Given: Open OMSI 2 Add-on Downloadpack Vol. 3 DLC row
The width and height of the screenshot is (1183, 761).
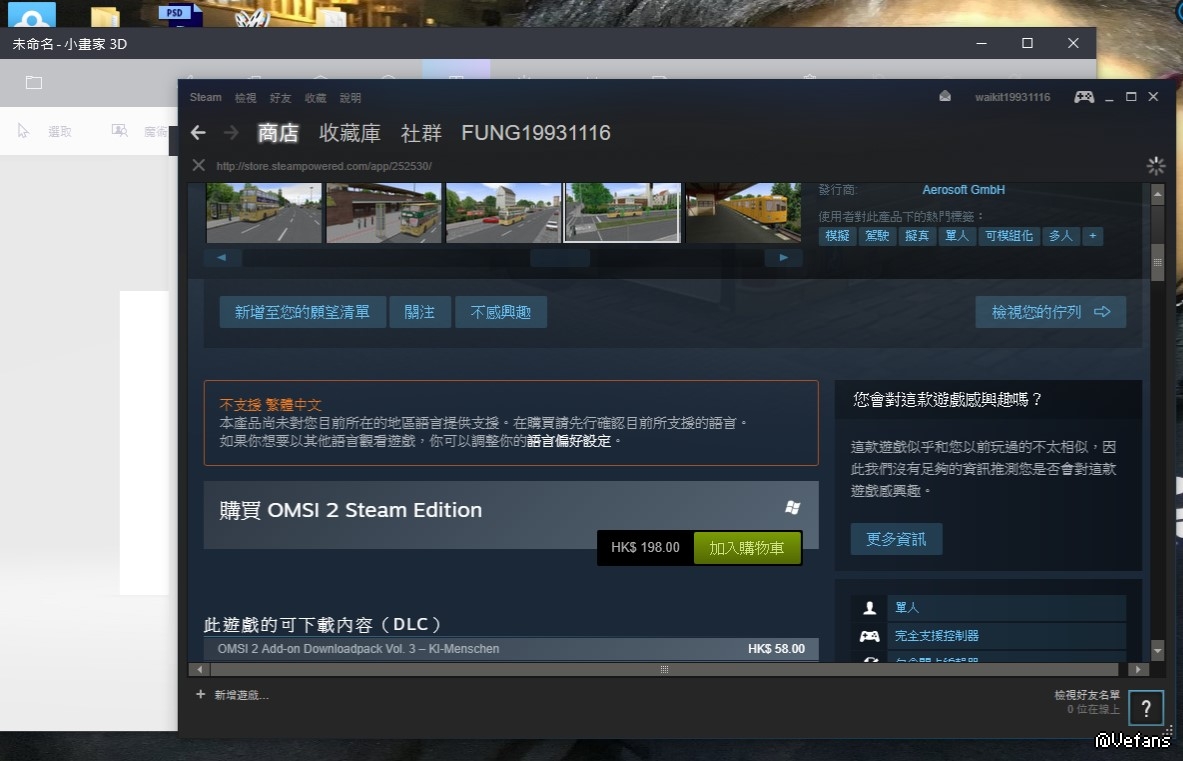Looking at the screenshot, I should 511,649.
